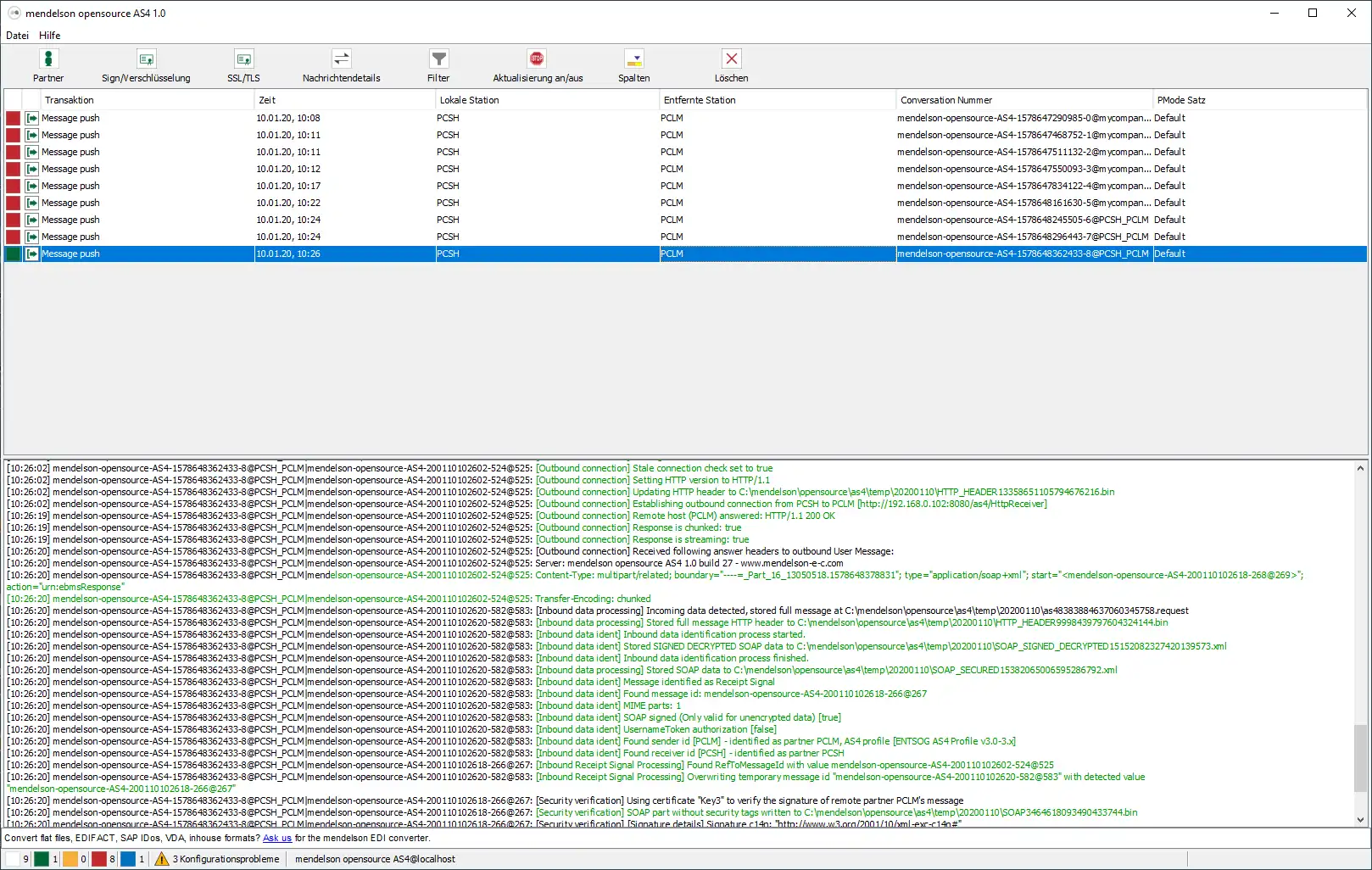The width and height of the screenshot is (1372, 870).
Task: Open Sign/Verschlüsselung certificate manager
Action: (146, 66)
